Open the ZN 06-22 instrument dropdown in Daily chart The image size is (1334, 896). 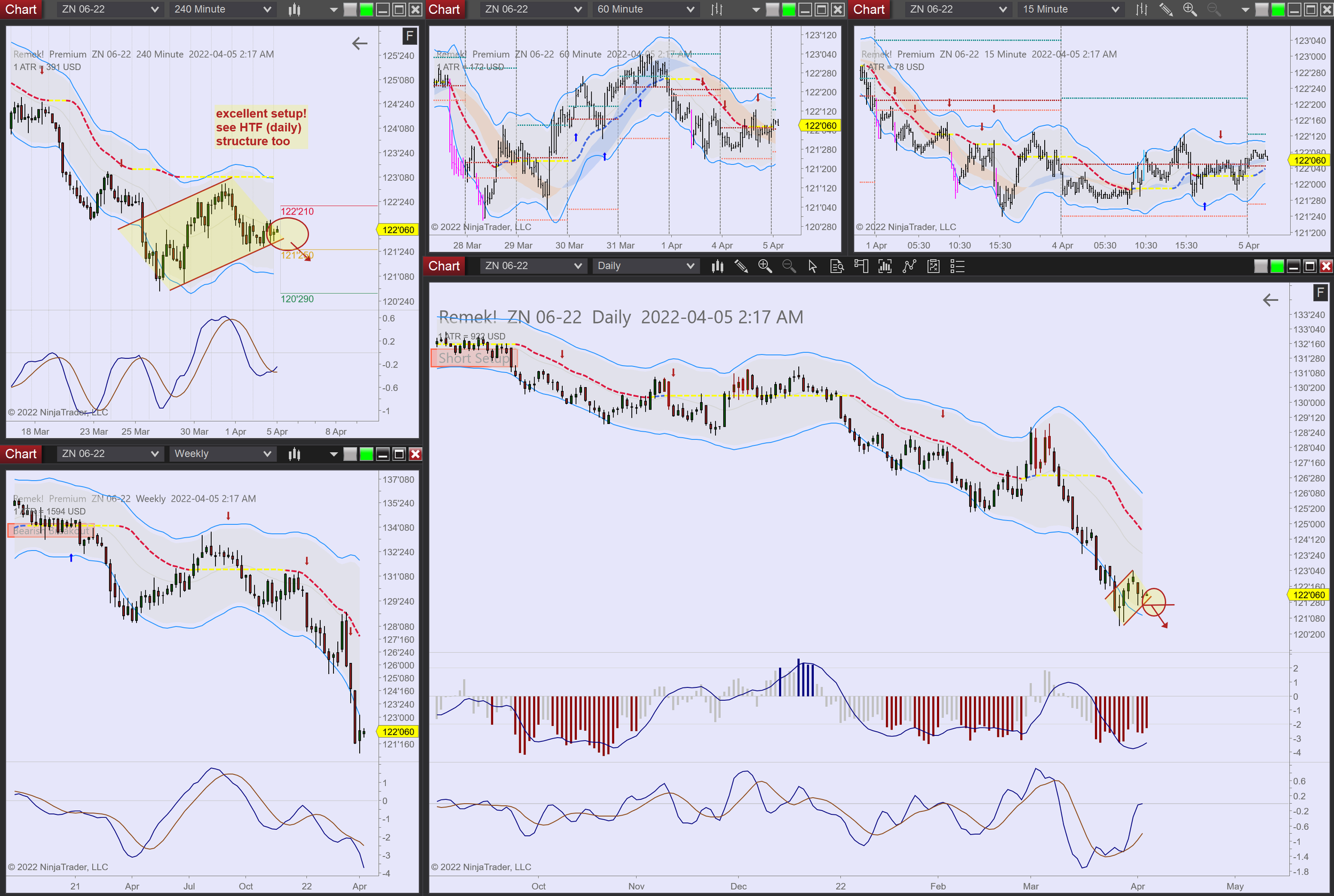click(x=577, y=266)
